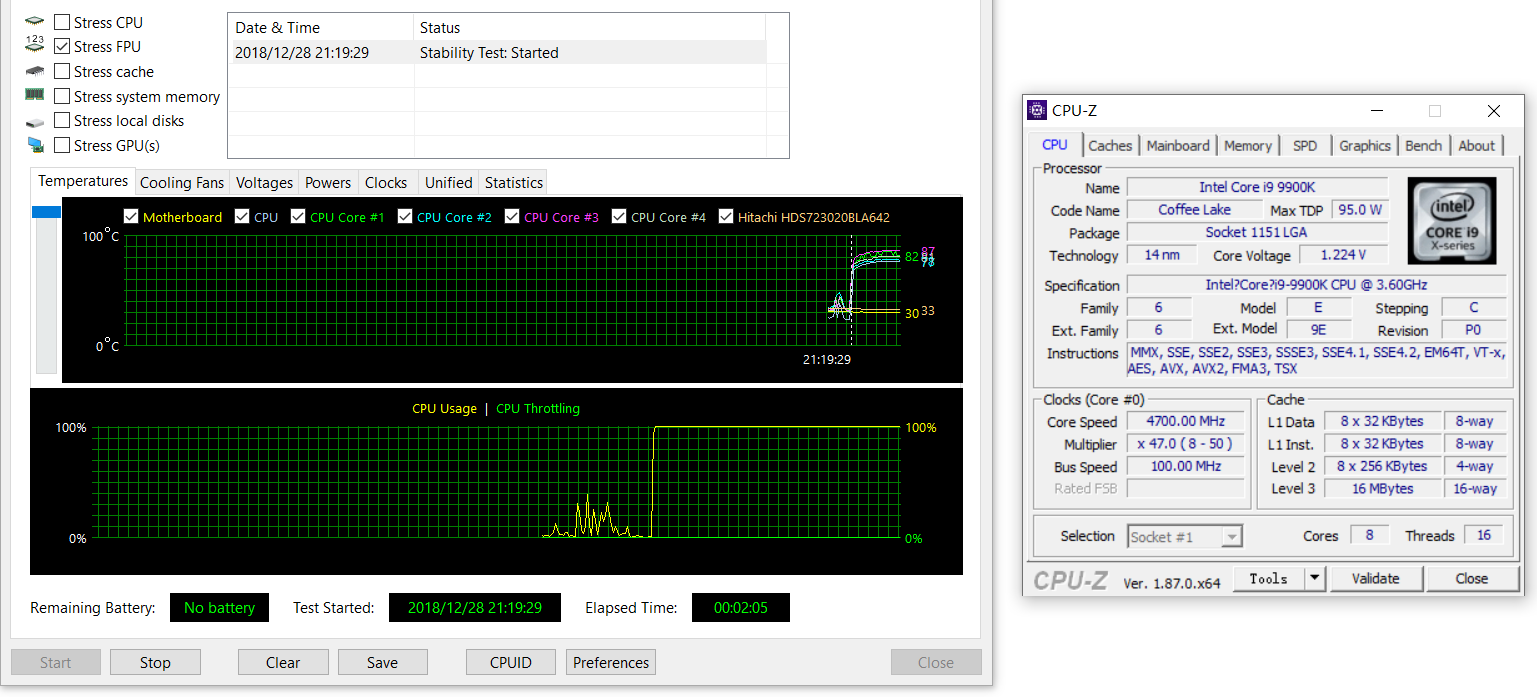The height and width of the screenshot is (697, 1537).
Task: Enable the Stress GPU(s) checkbox
Action: point(62,145)
